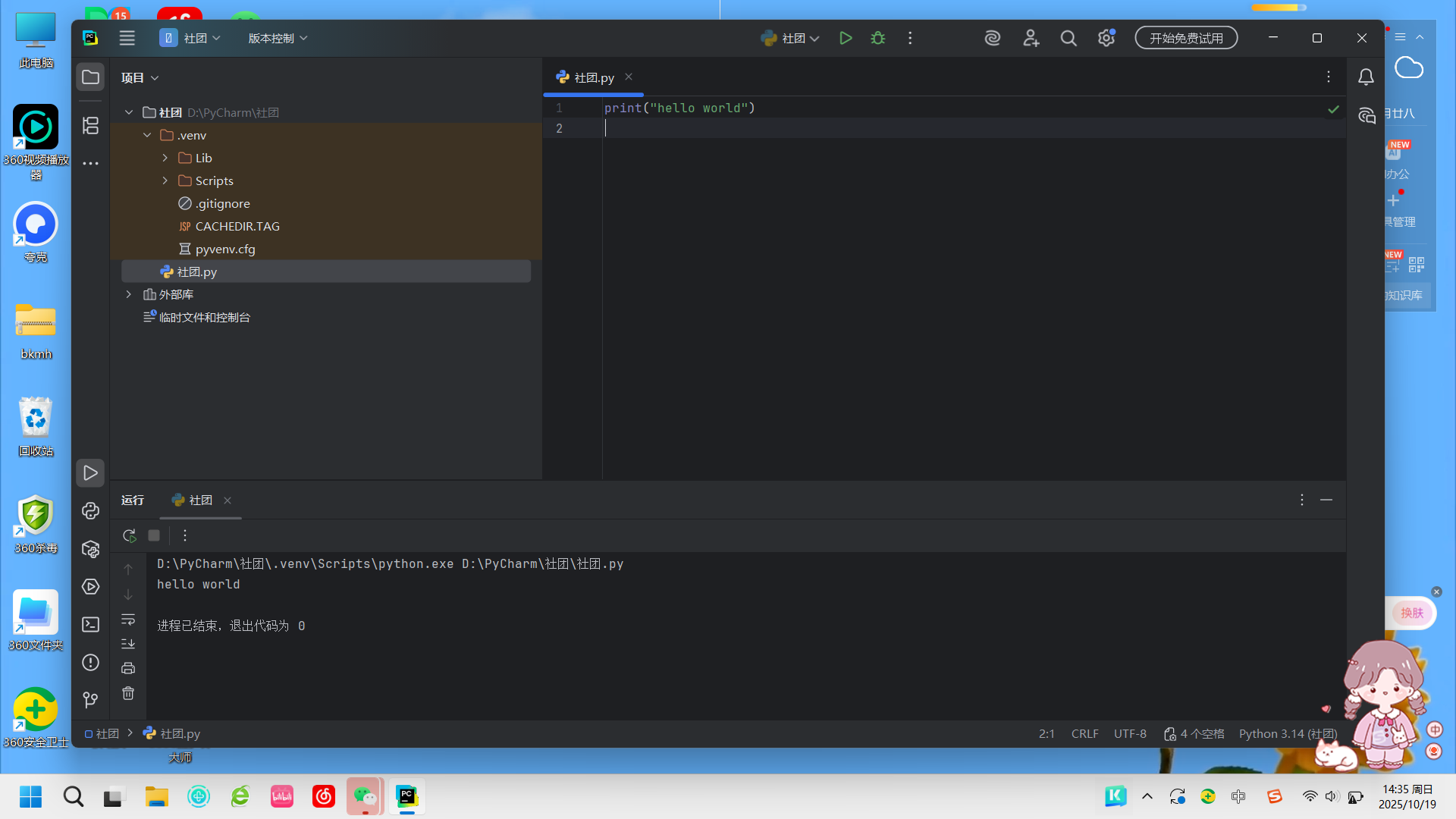The height and width of the screenshot is (819, 1456).
Task: Click the 开始免费试用 button
Action: [1185, 37]
